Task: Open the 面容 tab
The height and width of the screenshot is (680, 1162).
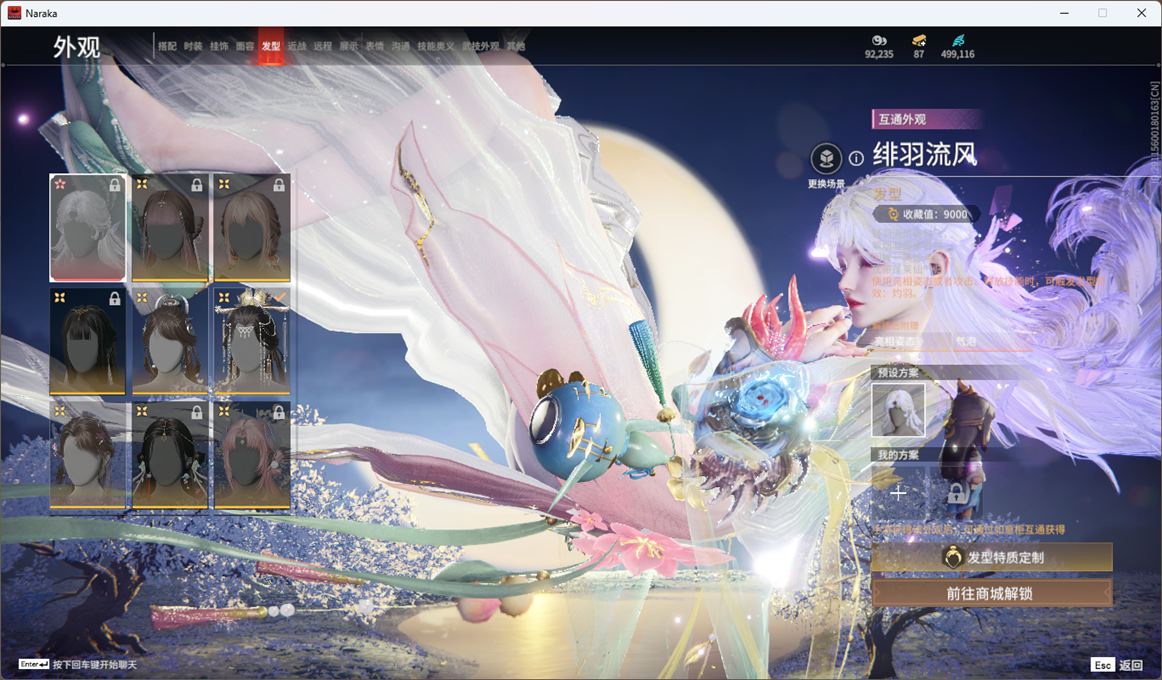Action: click(245, 46)
